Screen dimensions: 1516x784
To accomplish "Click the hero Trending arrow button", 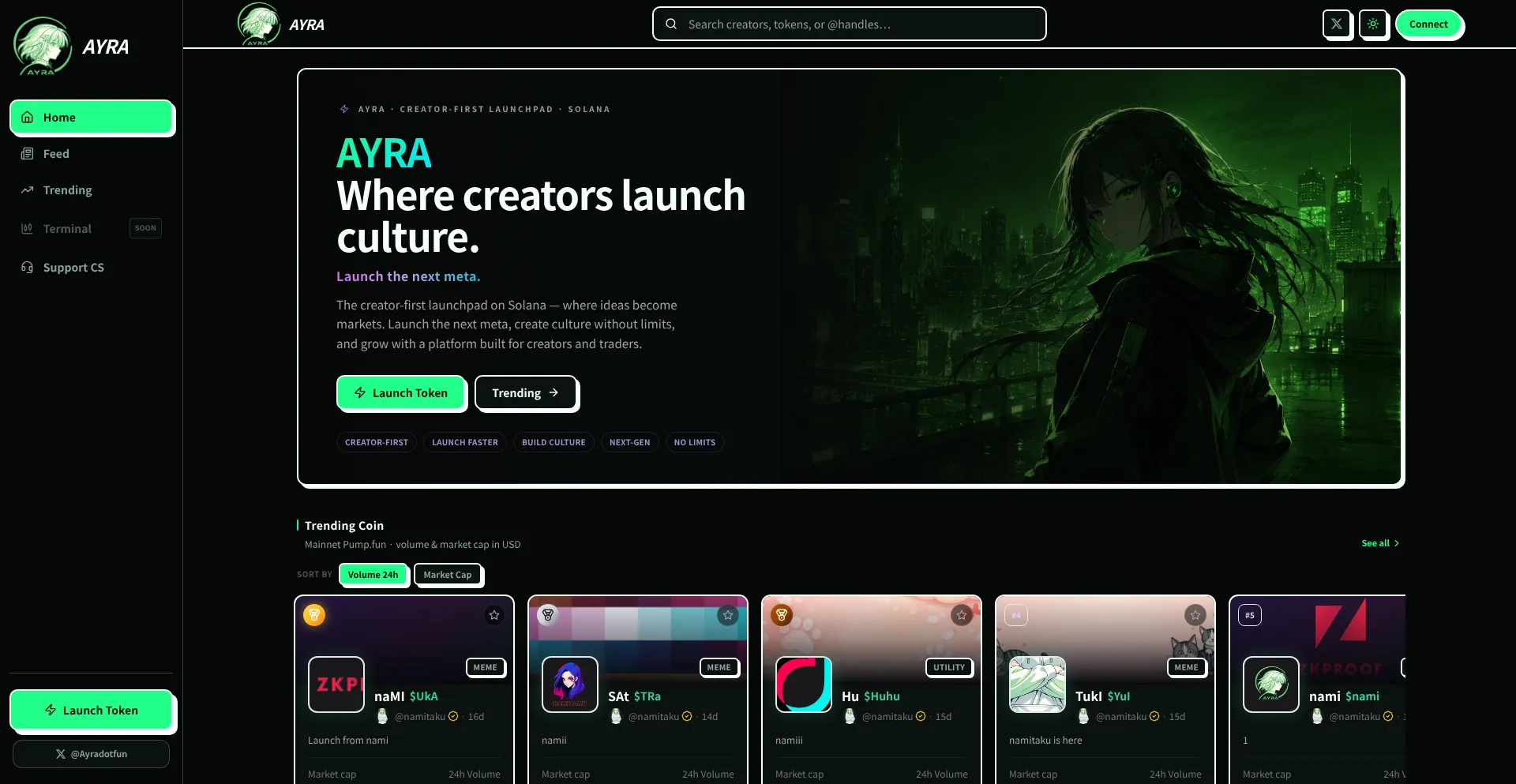I will click(x=525, y=392).
